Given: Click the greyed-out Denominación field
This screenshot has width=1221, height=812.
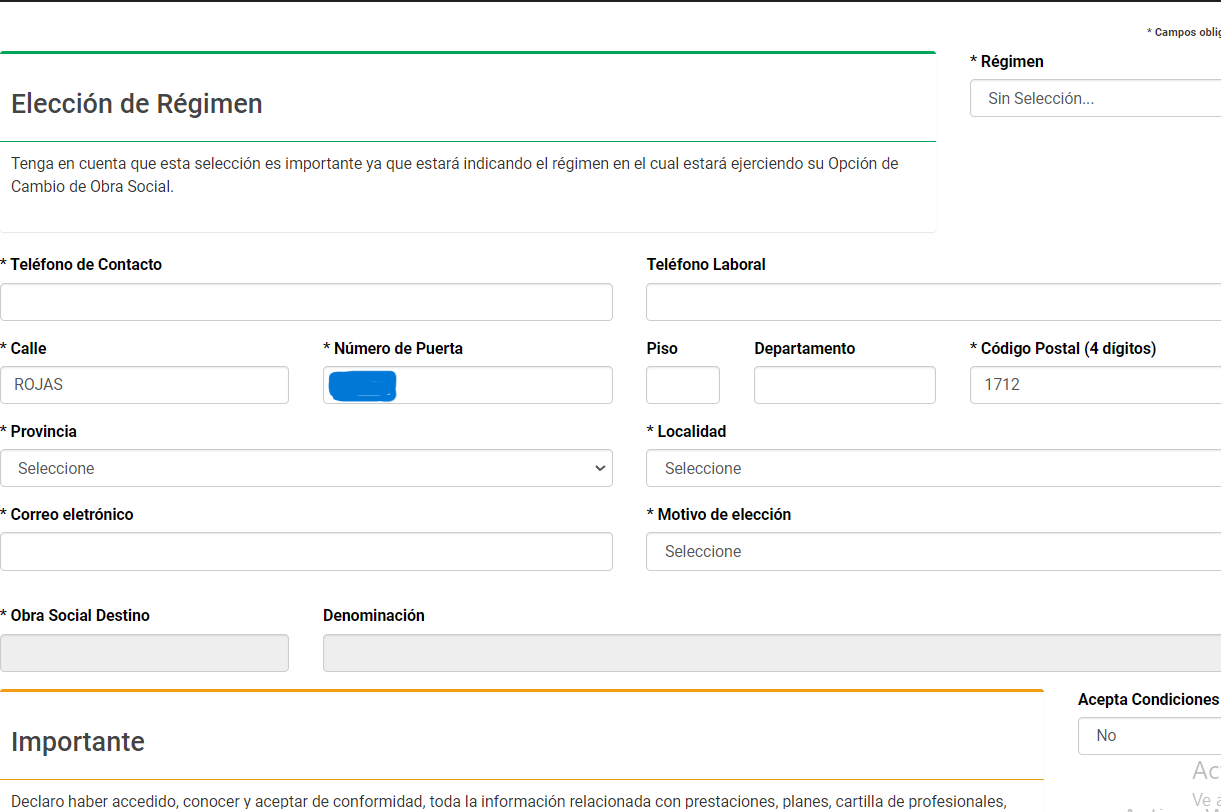Looking at the screenshot, I should pos(771,653).
